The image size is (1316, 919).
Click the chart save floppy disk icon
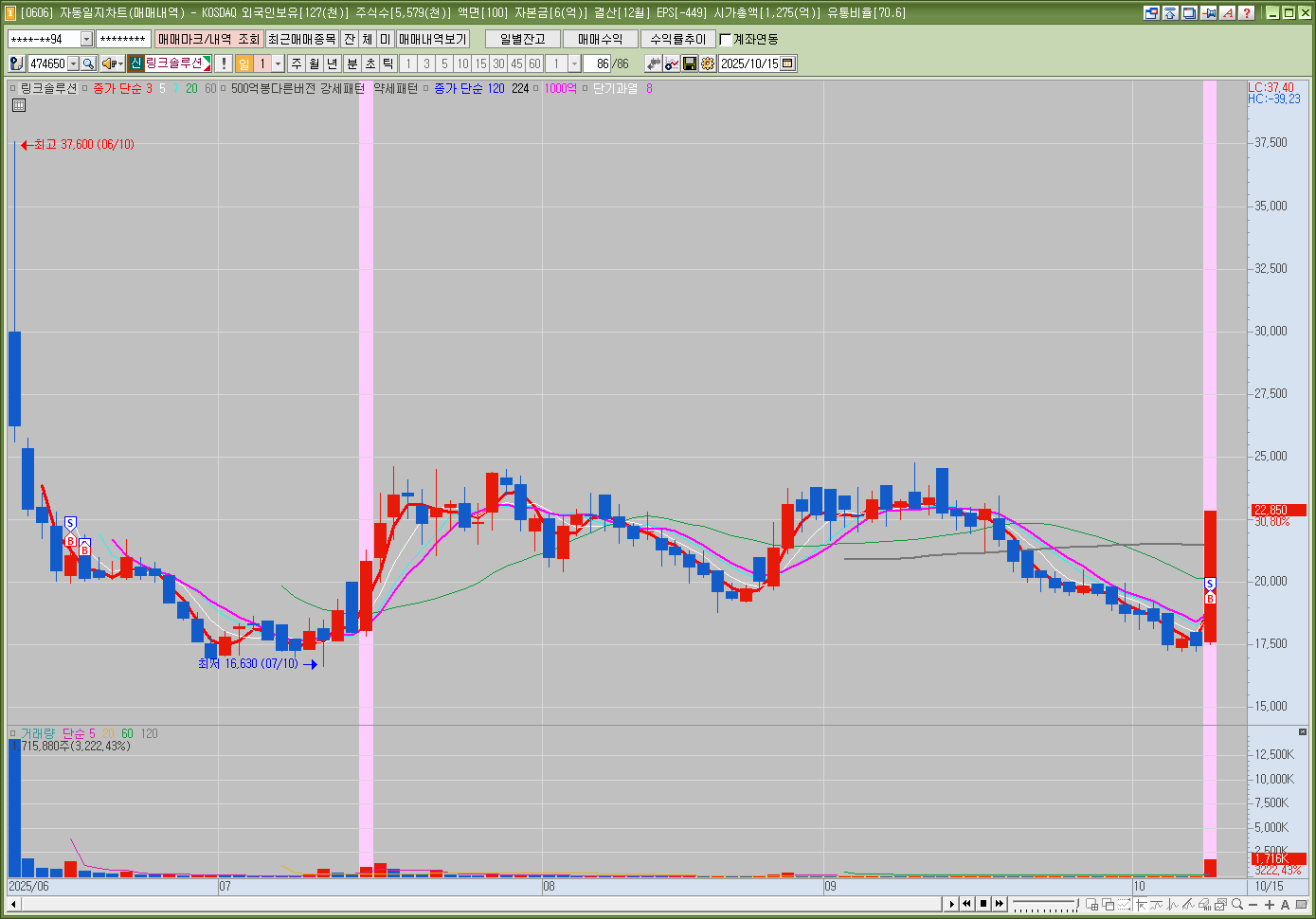(x=690, y=63)
